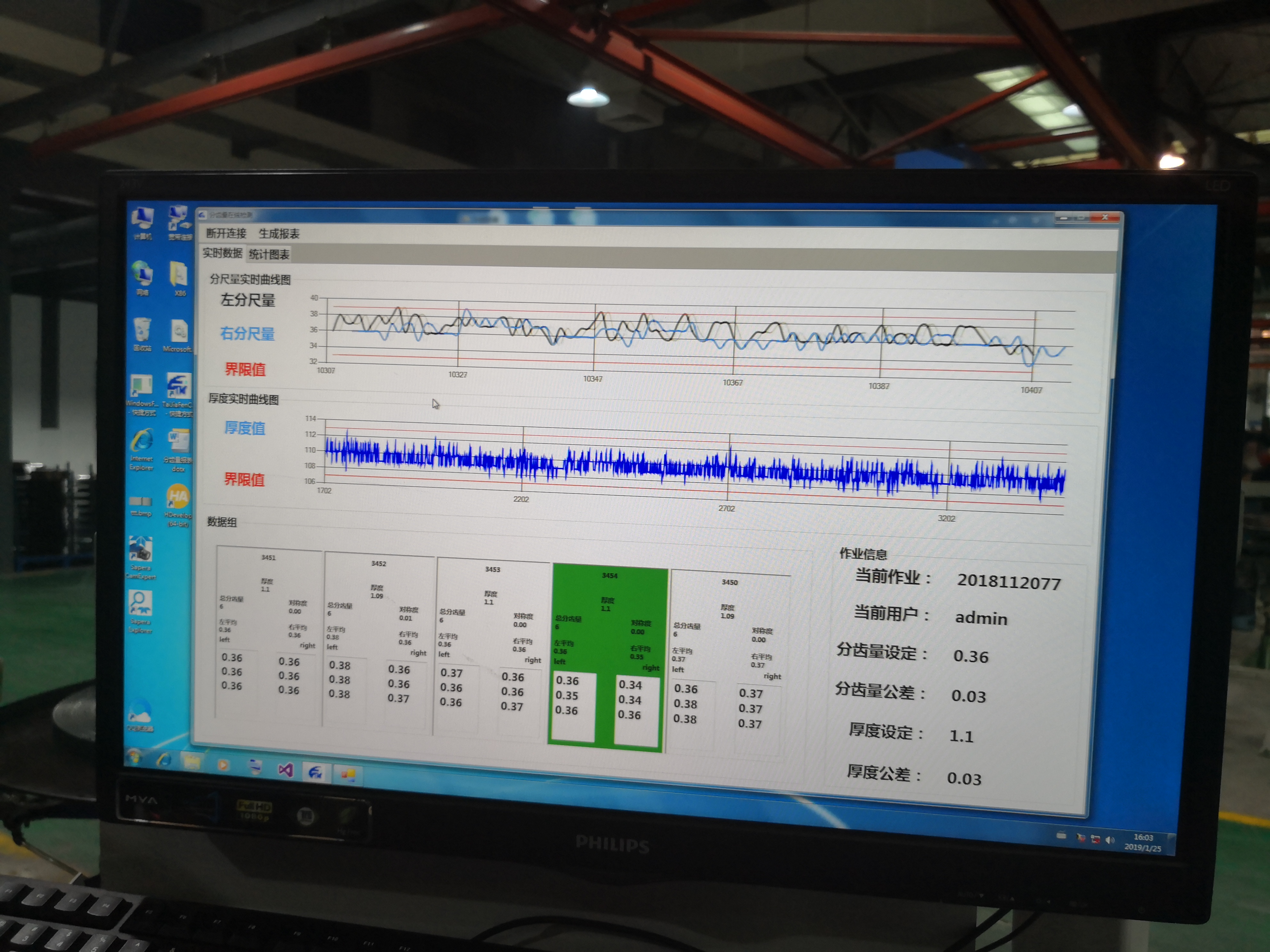Select the 实时数据 tab

(x=222, y=253)
